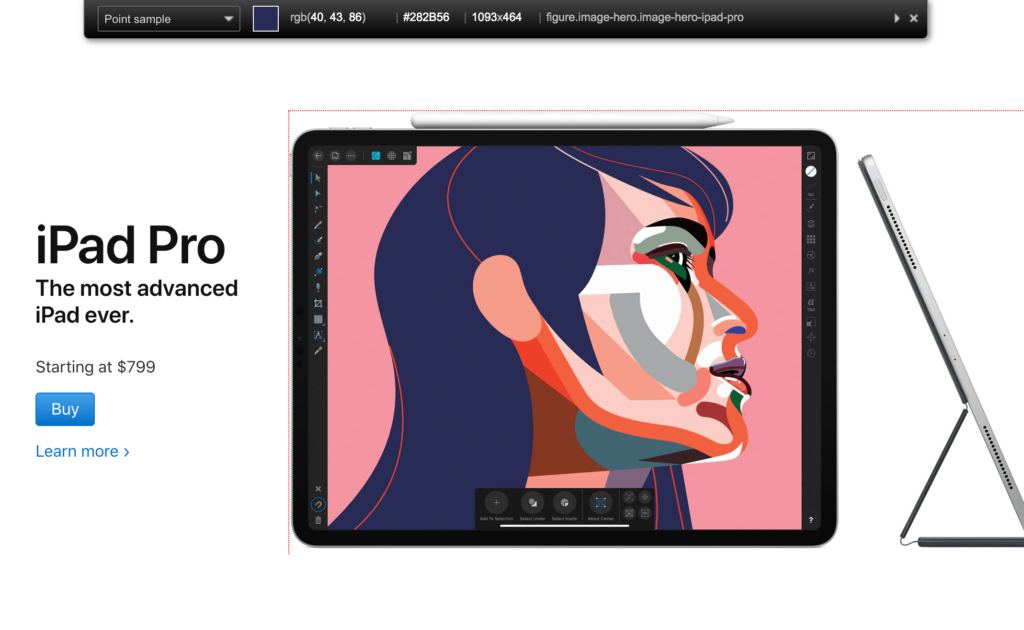The width and height of the screenshot is (1024, 630).
Task: Toggle the About Center transform option
Action: click(x=601, y=503)
